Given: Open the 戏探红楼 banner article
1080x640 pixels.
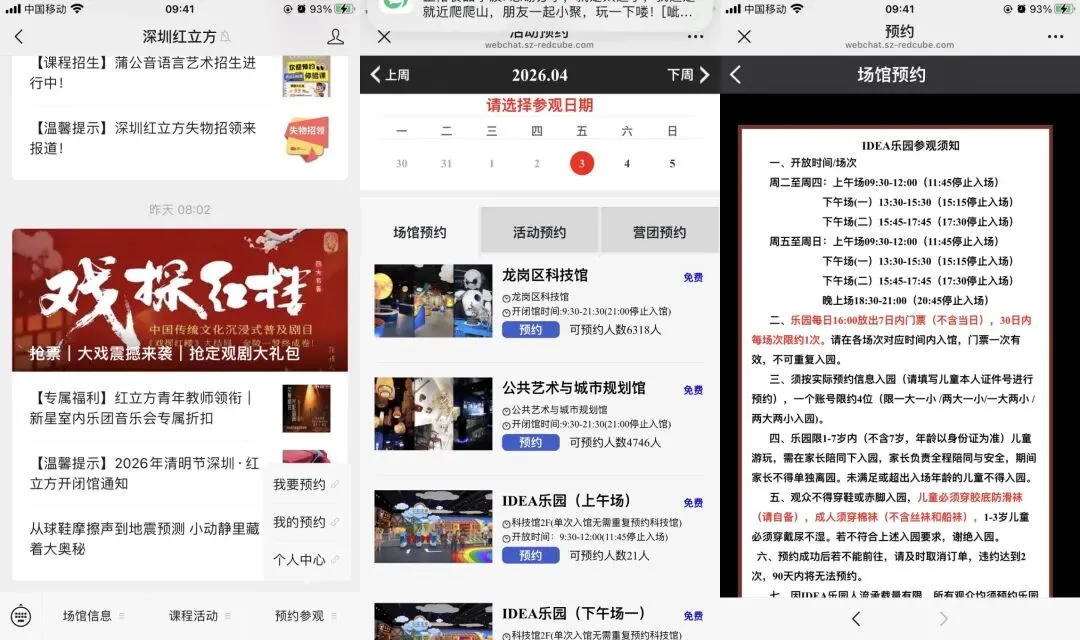Looking at the screenshot, I should point(180,300).
